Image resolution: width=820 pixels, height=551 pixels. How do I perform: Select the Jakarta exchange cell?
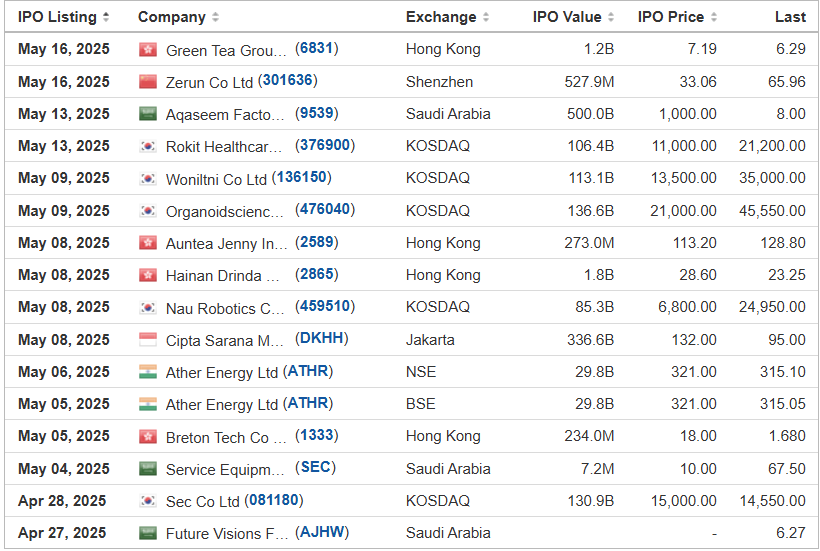point(430,340)
